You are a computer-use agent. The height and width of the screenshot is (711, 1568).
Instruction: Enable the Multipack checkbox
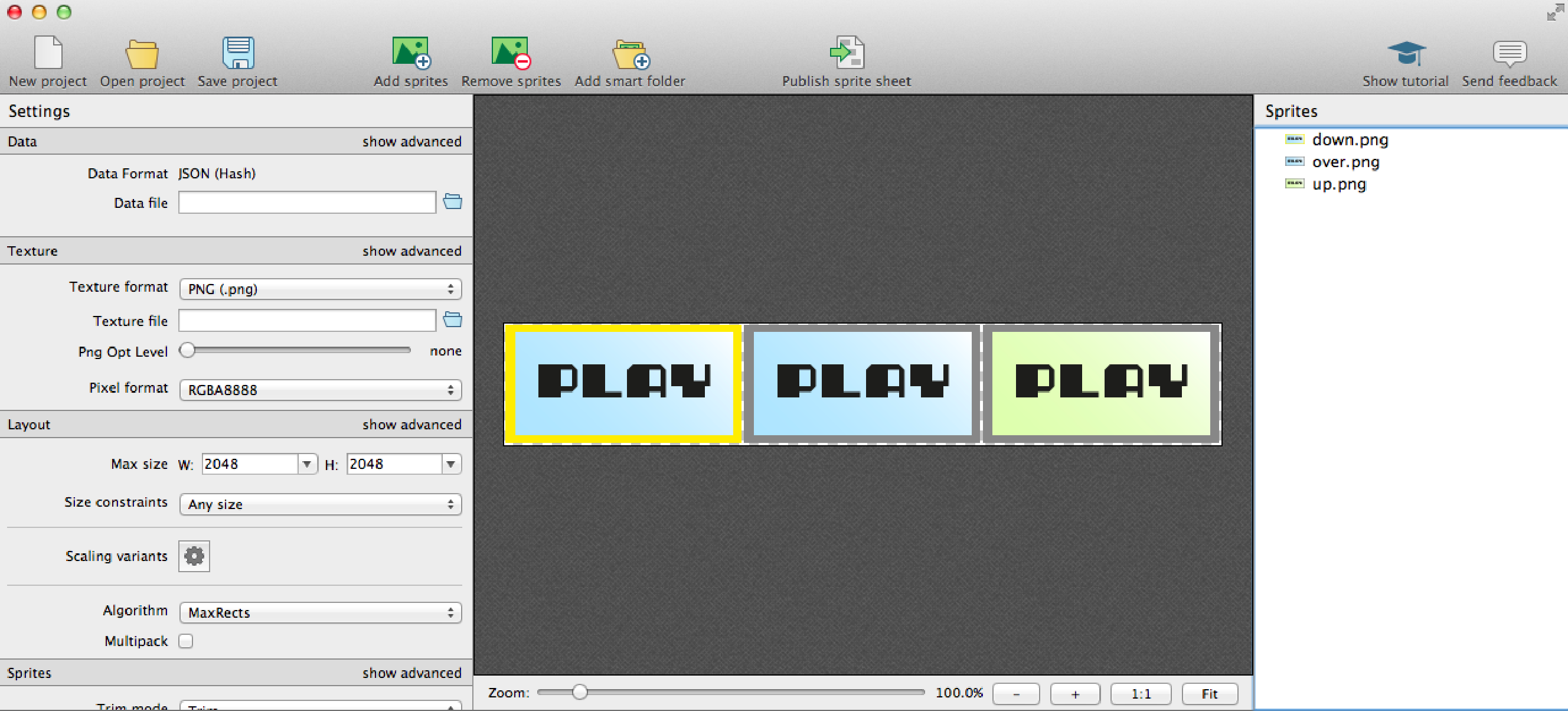[x=185, y=641]
